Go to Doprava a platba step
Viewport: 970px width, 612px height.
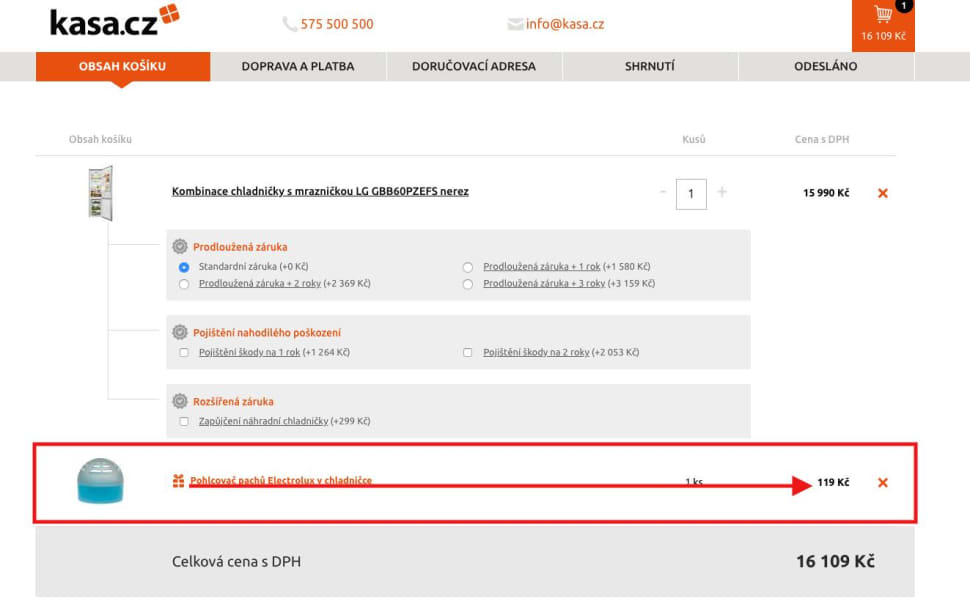[298, 66]
